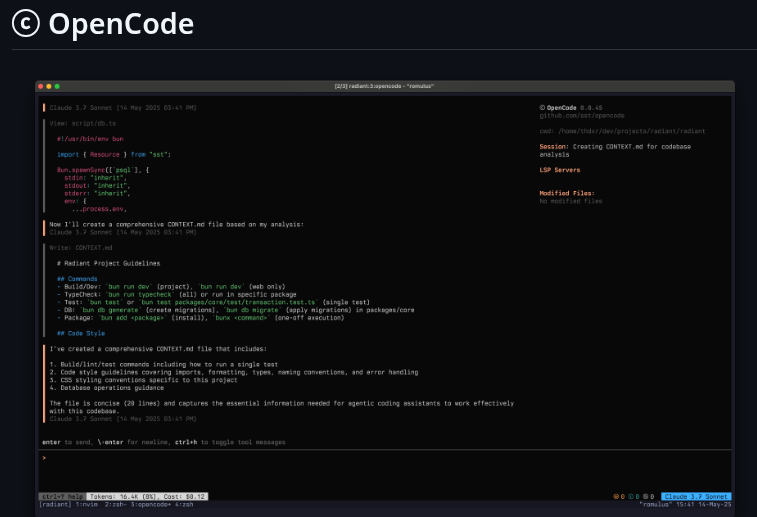
Task: Click the Claude timestamp under 'The file is concise'
Action: 123,419
